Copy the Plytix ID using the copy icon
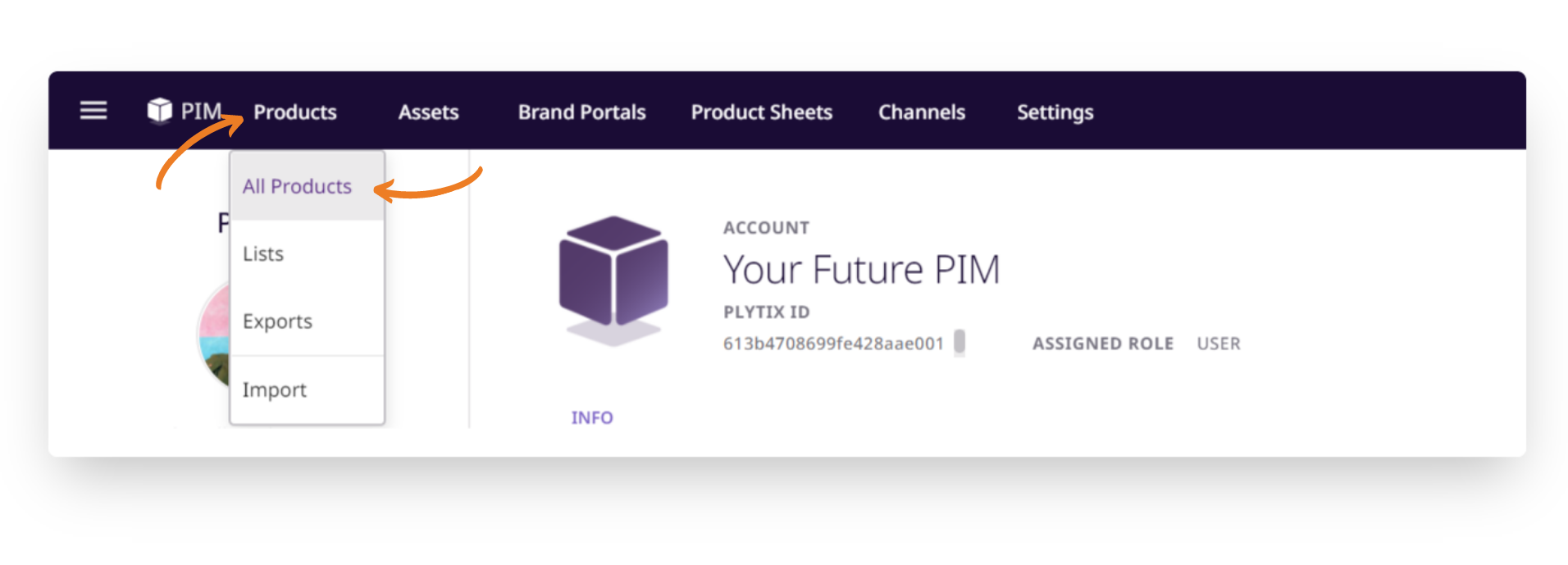Screen dimensions: 1568x565 point(960,342)
